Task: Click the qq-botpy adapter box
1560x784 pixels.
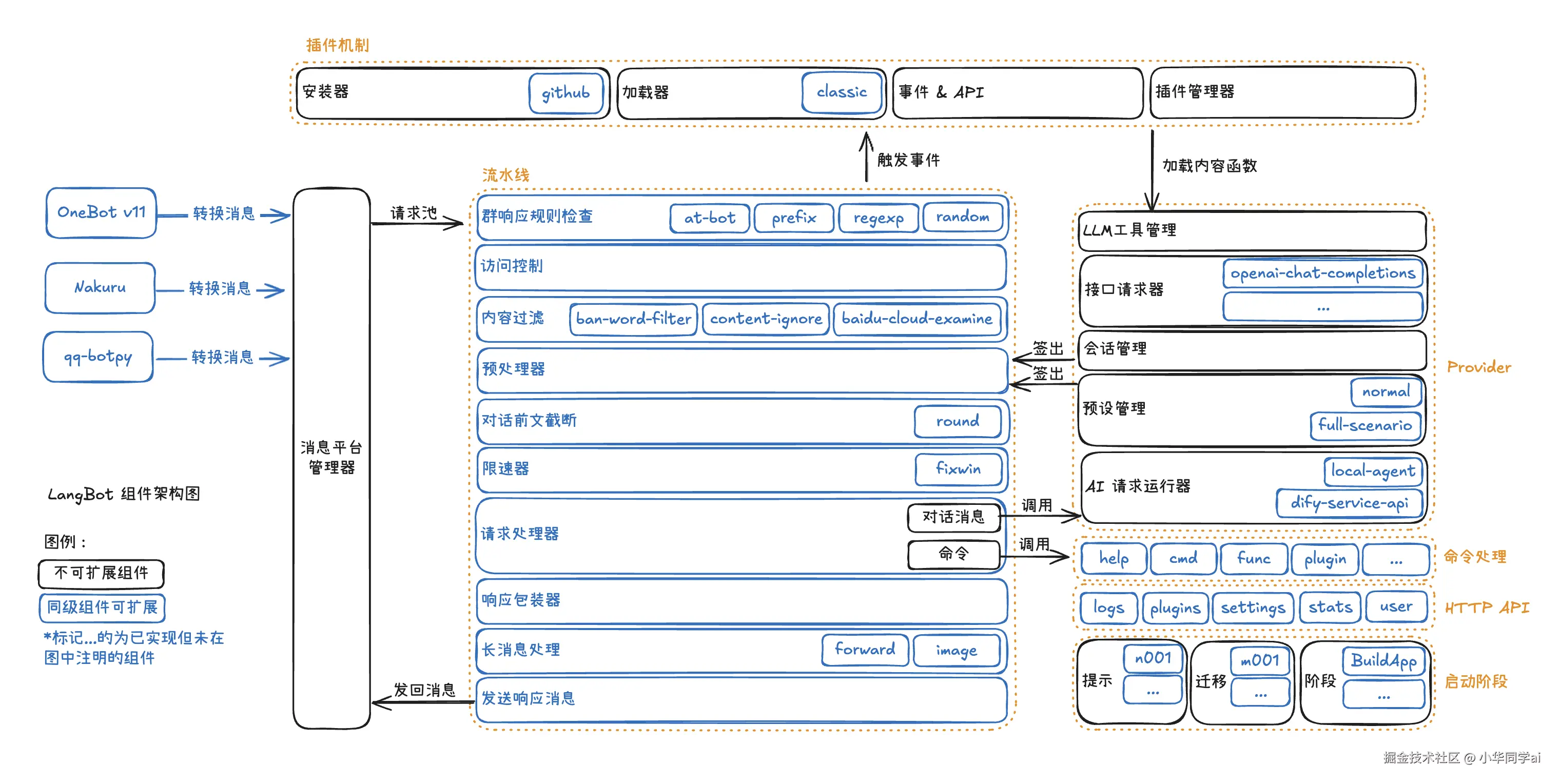Action: [x=98, y=357]
